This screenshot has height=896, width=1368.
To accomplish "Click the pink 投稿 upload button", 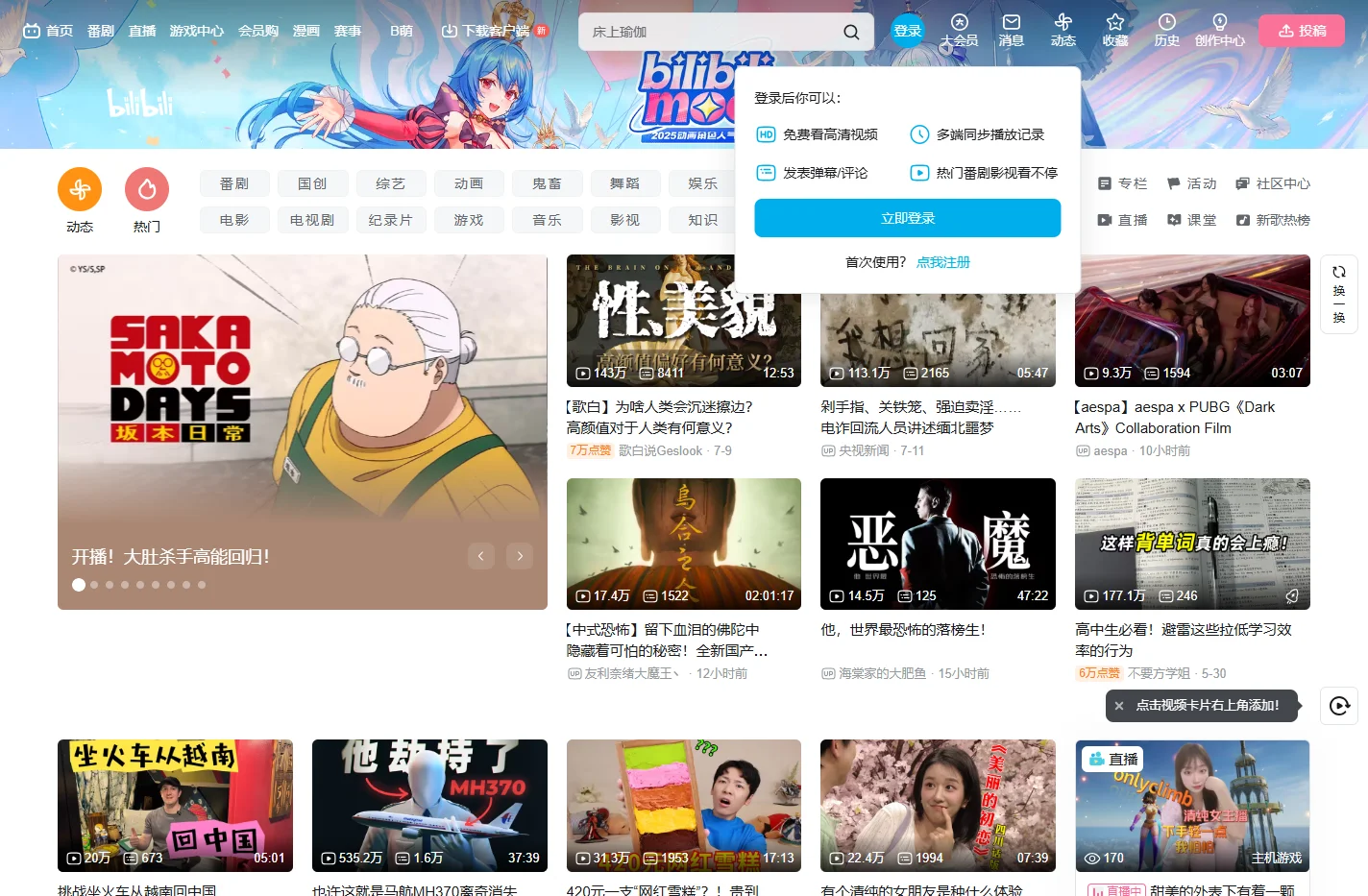I will (1302, 31).
